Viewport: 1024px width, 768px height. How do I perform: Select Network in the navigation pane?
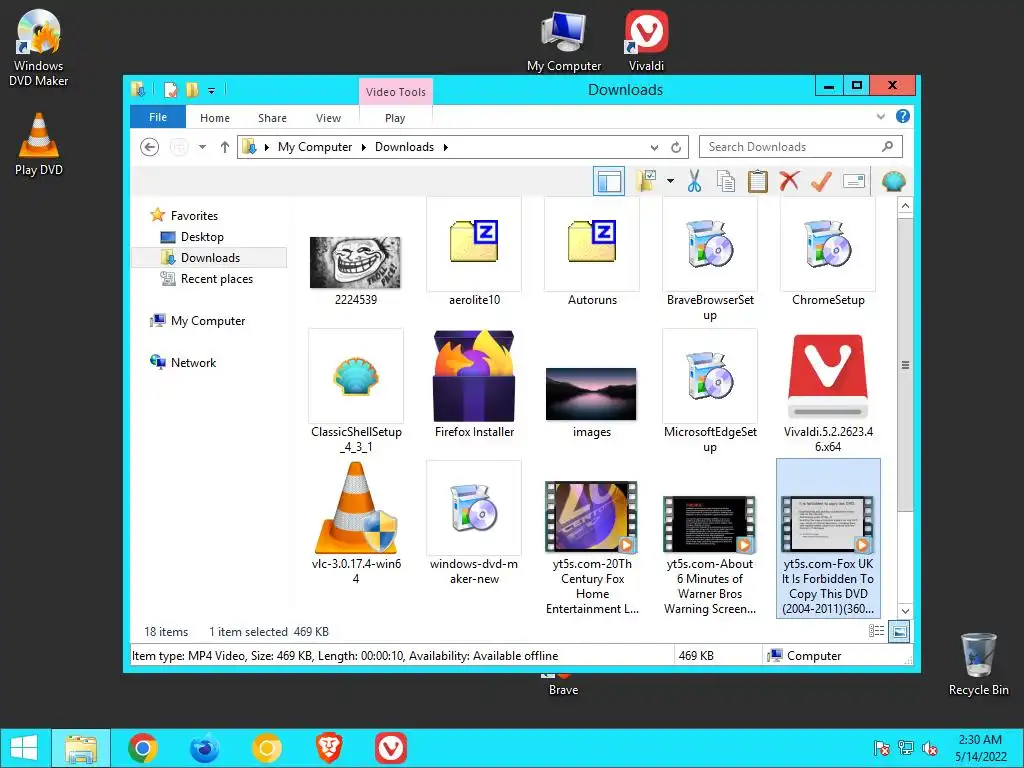[x=193, y=362]
